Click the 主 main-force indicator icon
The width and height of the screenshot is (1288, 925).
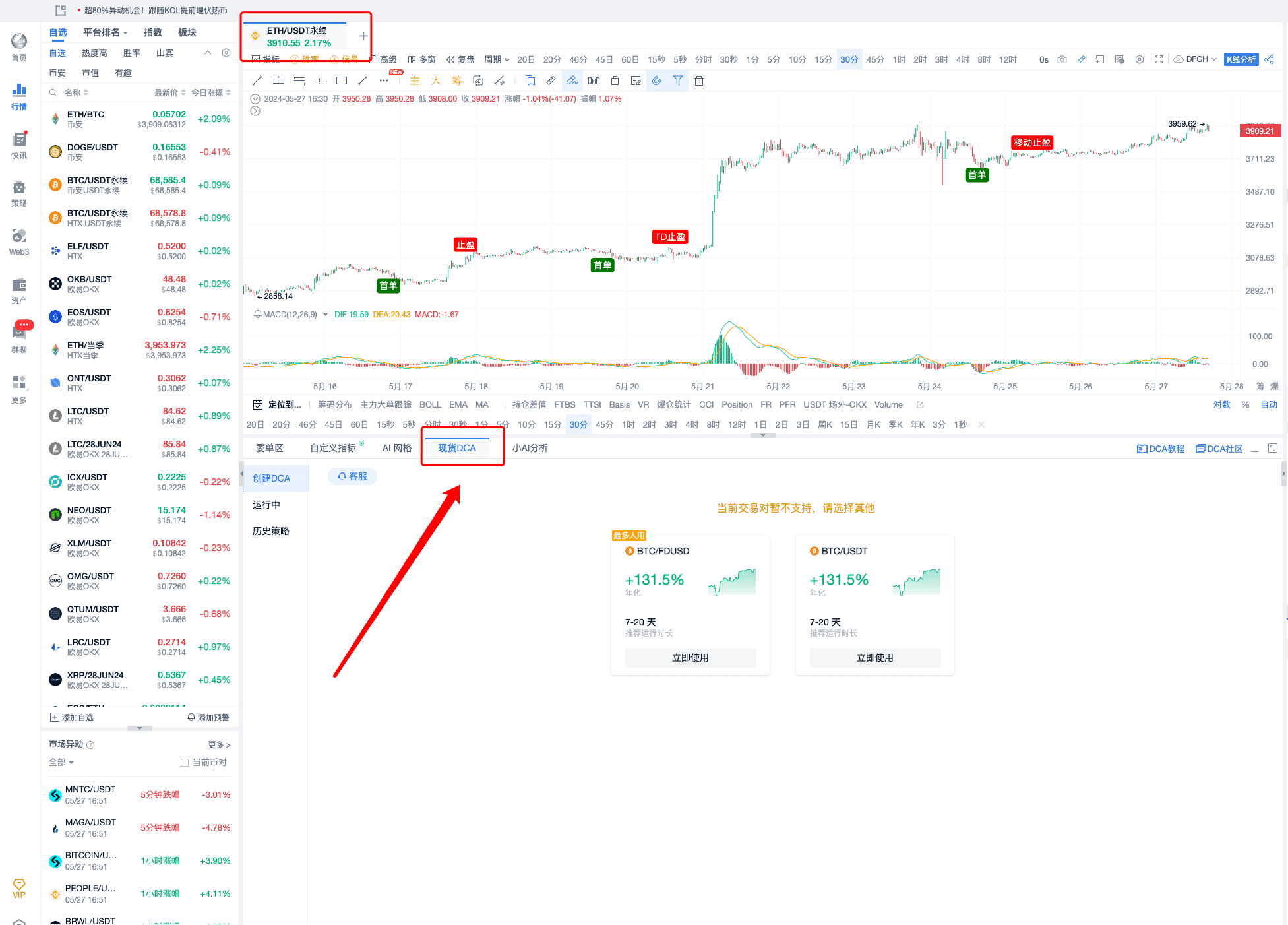point(415,80)
